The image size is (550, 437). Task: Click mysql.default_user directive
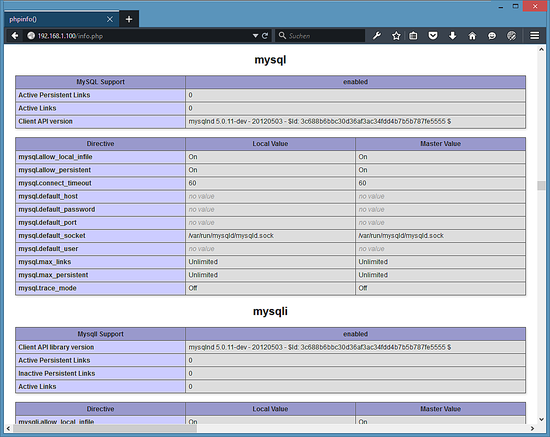(x=48, y=249)
